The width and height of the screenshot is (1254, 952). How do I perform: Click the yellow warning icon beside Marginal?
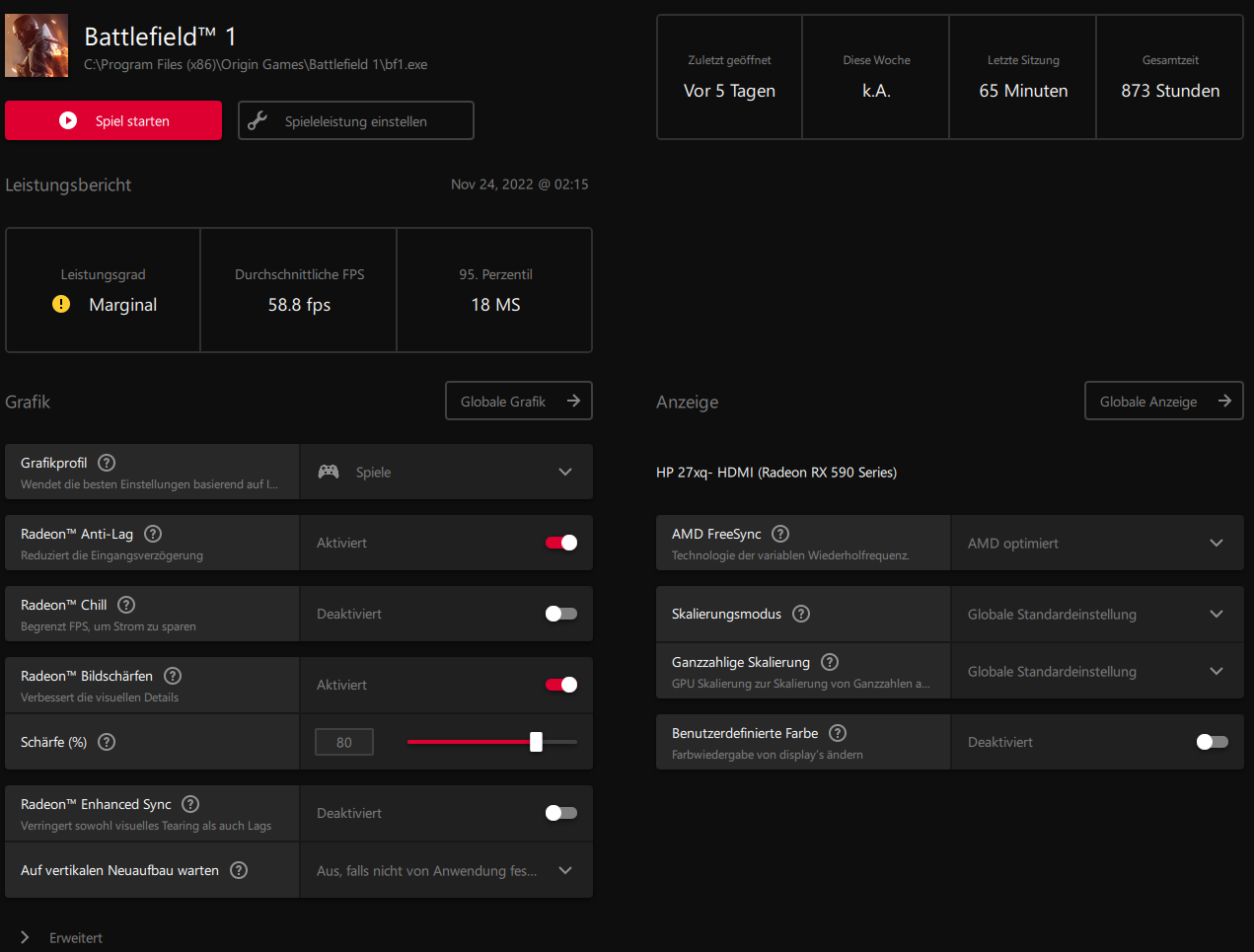click(61, 304)
